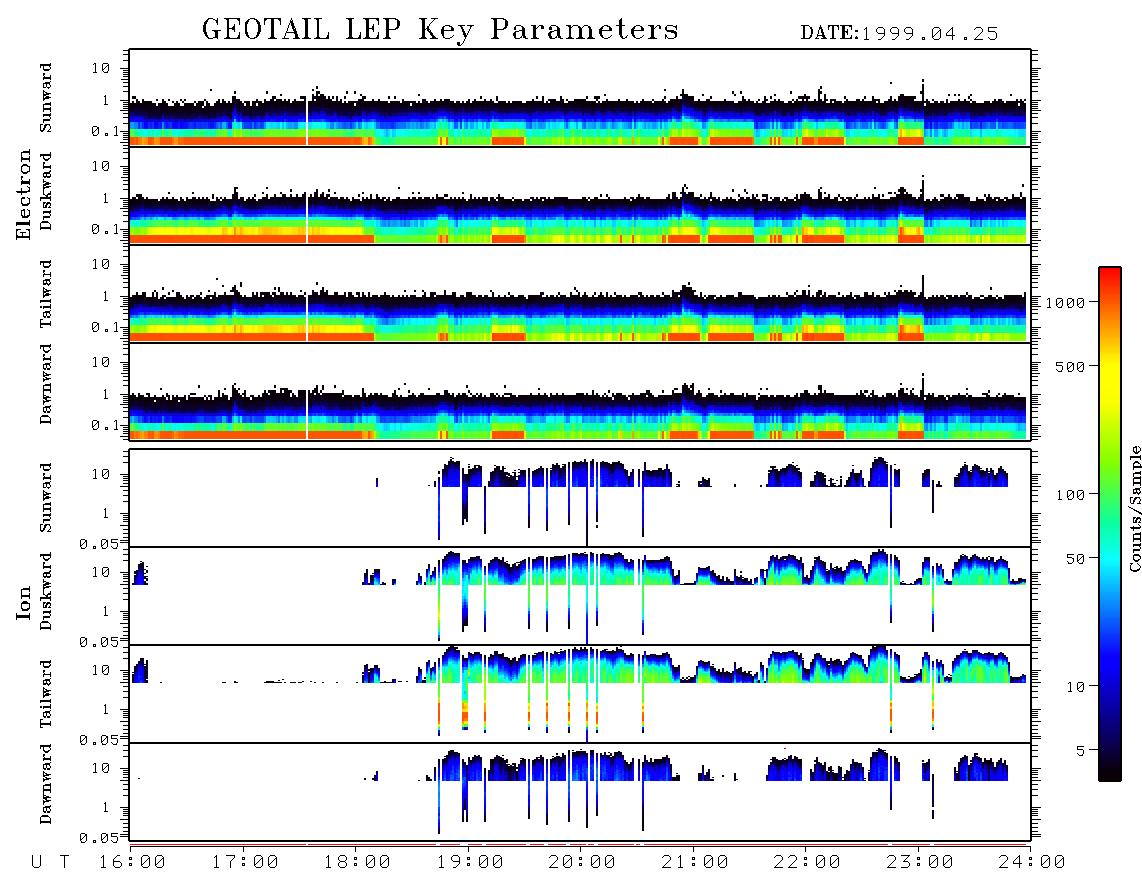Click the Ion "Duskward" panel label
The height and width of the screenshot is (880, 1142).
pyautogui.click(x=46, y=591)
